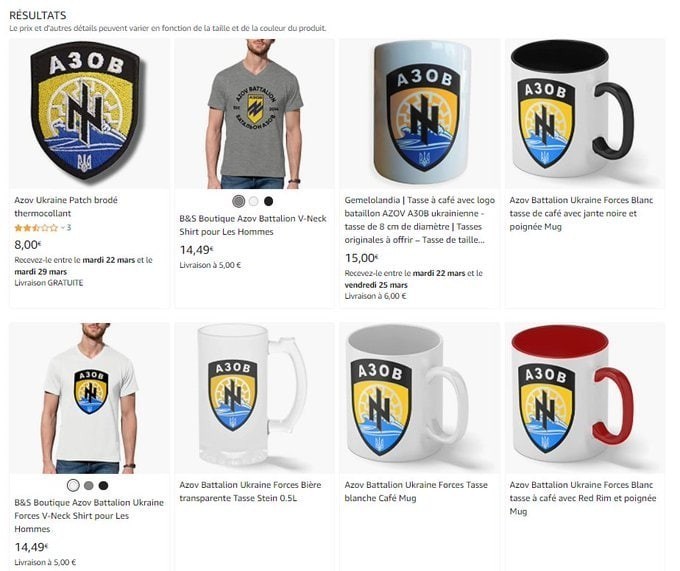Select white color swatch under grey shirt

(254, 201)
